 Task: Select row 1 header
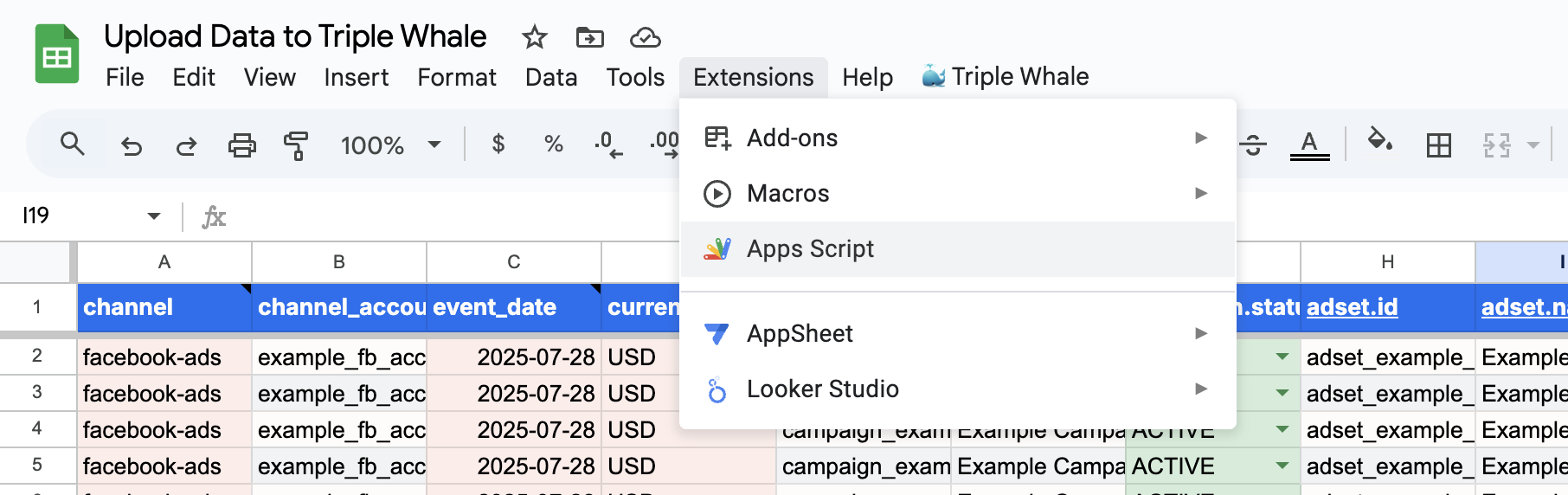pyautogui.click(x=37, y=306)
